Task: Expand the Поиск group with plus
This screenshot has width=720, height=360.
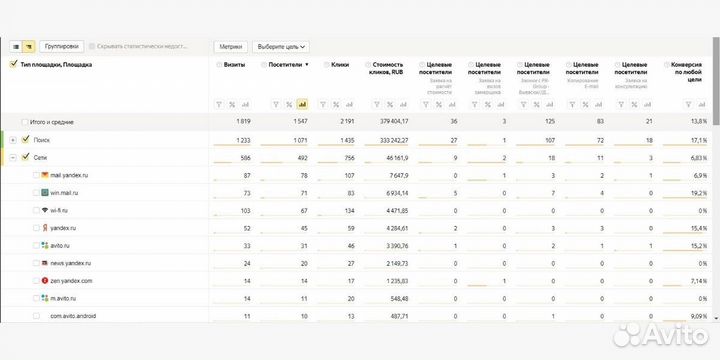Action: point(13,140)
